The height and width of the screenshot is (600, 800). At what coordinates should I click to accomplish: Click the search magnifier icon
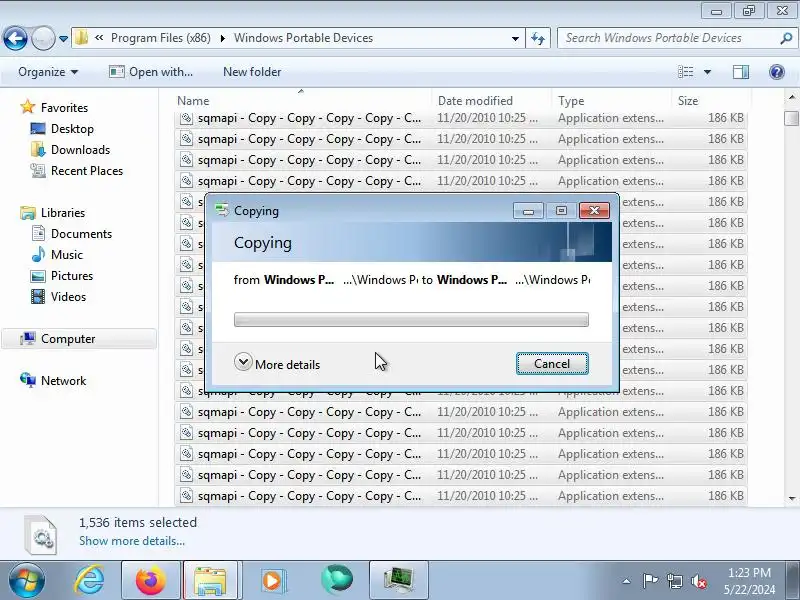(x=786, y=38)
